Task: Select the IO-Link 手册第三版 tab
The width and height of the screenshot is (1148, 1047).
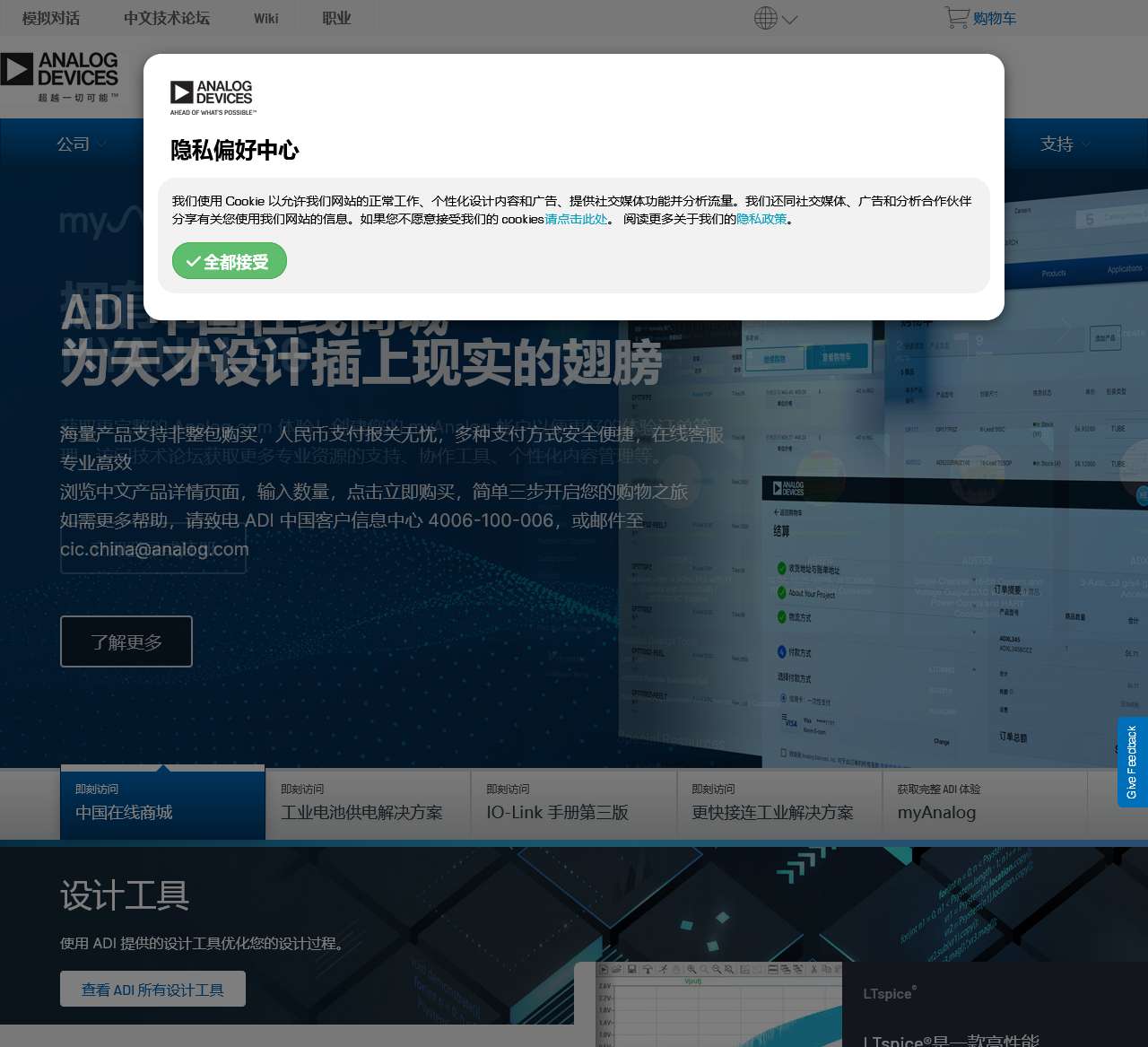Action: [573, 803]
